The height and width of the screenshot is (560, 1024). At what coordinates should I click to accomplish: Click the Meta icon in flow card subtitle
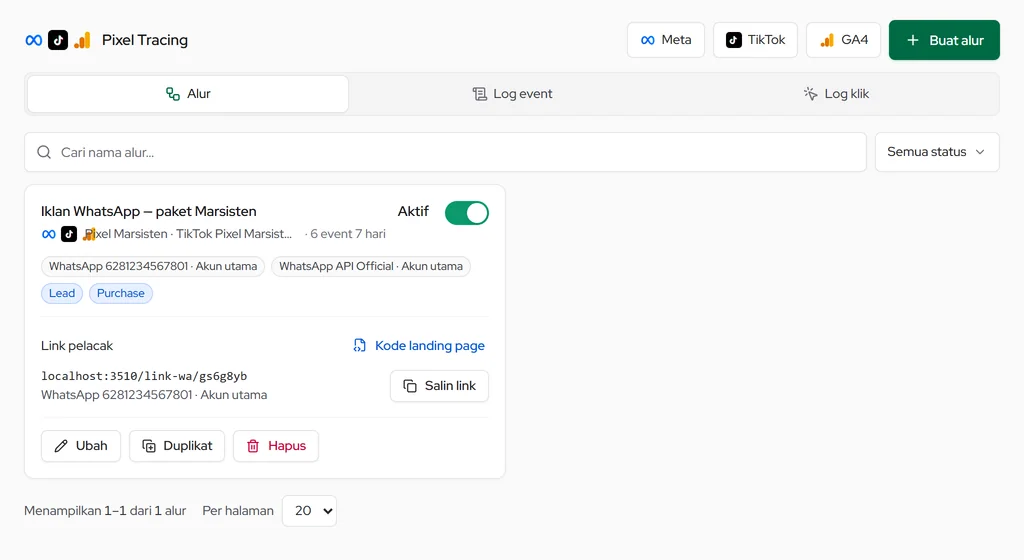49,234
